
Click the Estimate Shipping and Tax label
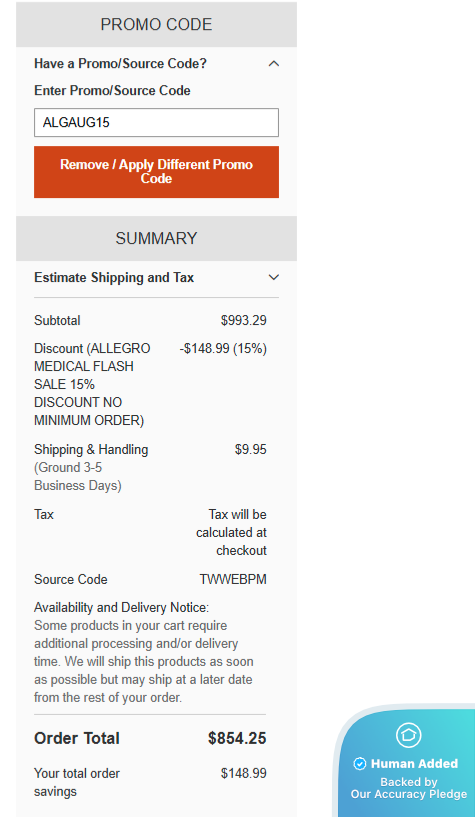pos(114,277)
